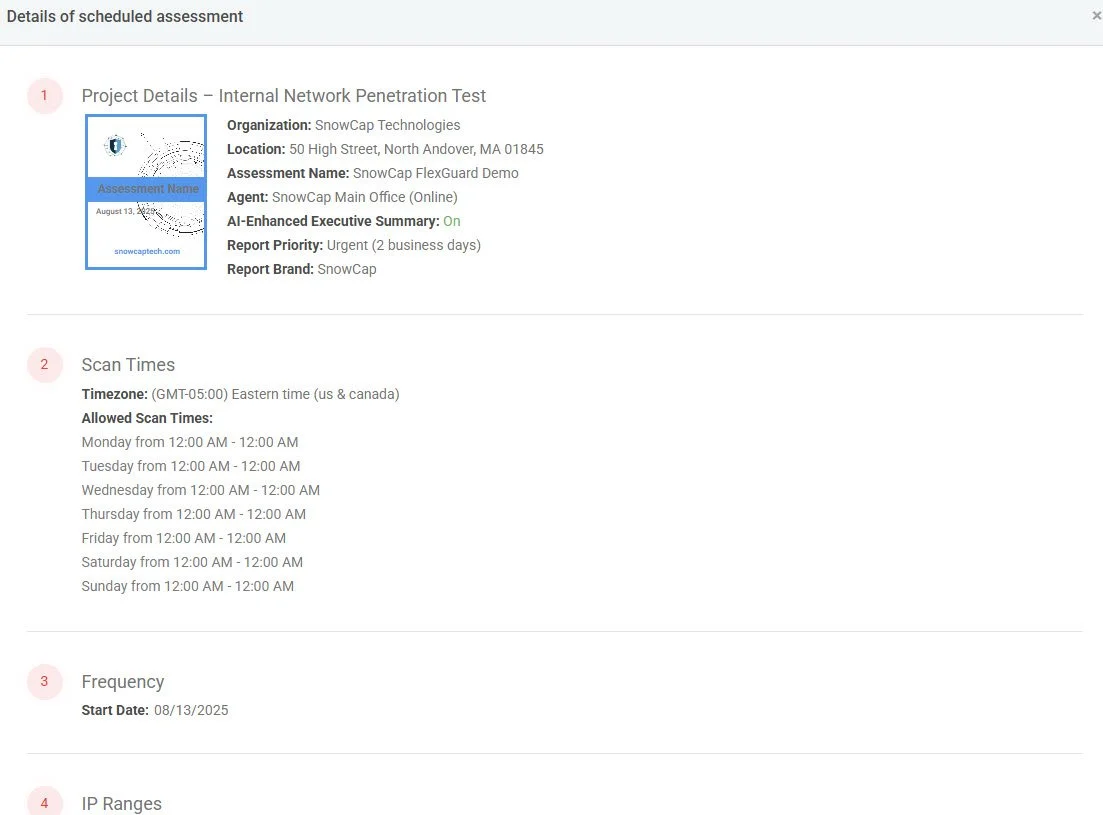Click the green On status for AI summary
Image resolution: width=1103 pixels, height=815 pixels.
452,221
